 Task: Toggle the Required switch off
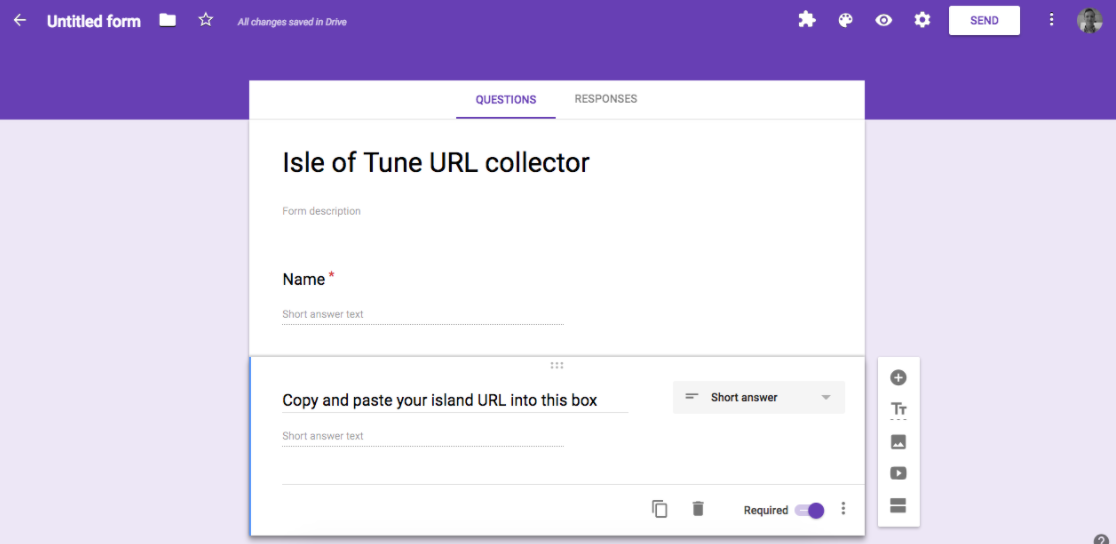click(x=809, y=511)
